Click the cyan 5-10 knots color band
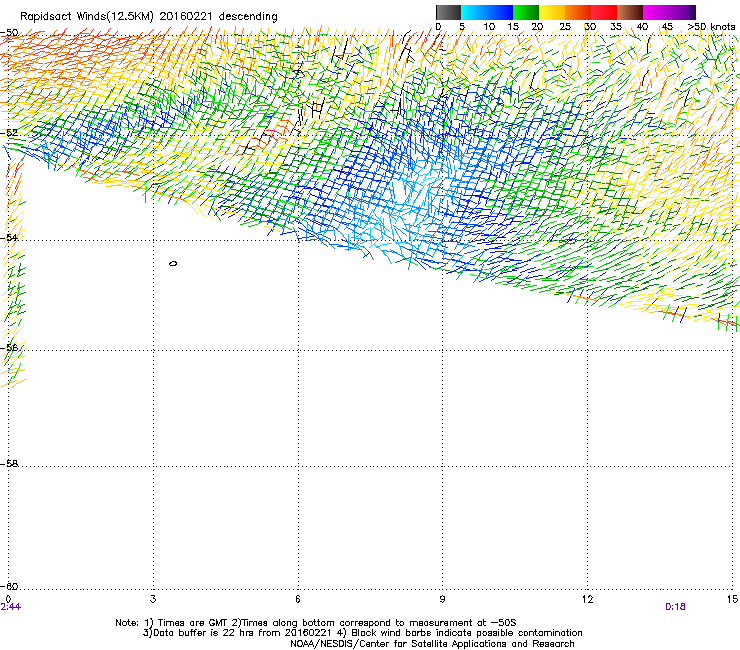Viewport: 740px width, 650px height. (474, 12)
